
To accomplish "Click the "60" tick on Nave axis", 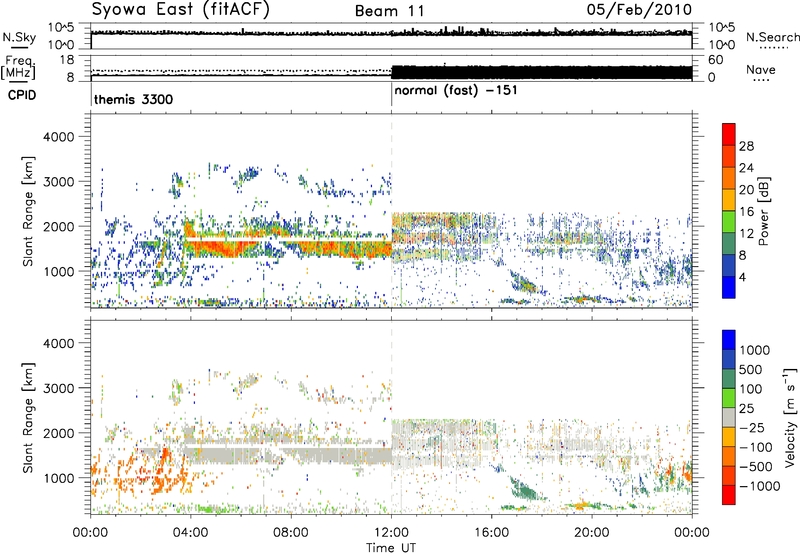I will [715, 60].
